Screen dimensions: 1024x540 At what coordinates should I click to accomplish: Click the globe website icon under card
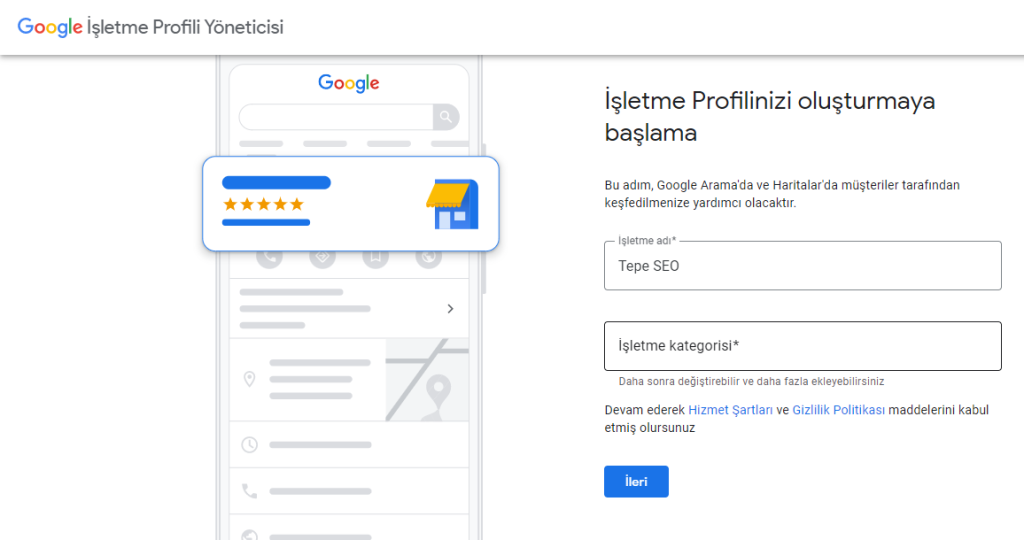tap(428, 259)
